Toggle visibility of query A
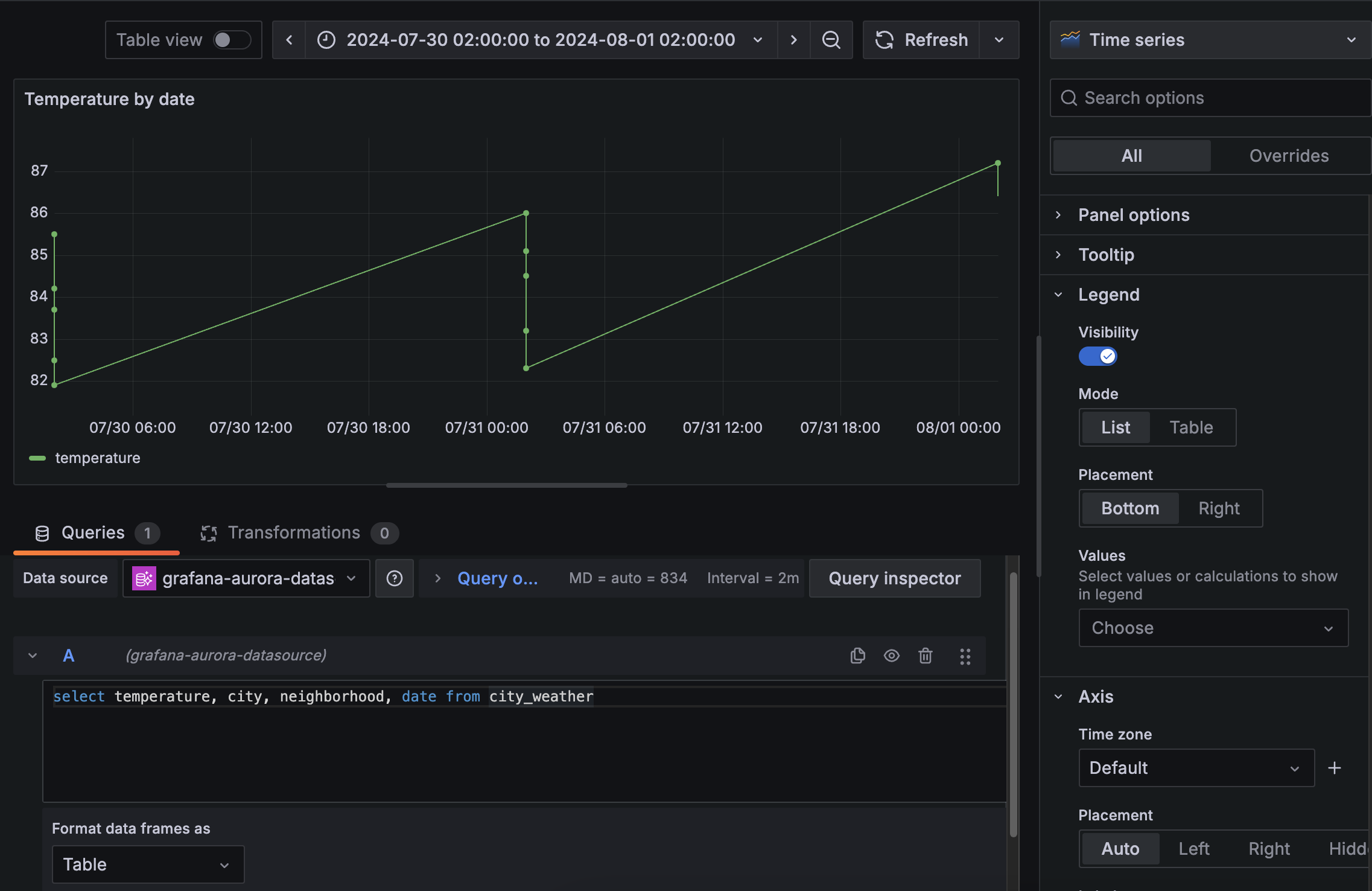Screen dimensions: 1372x891 (x=891, y=656)
